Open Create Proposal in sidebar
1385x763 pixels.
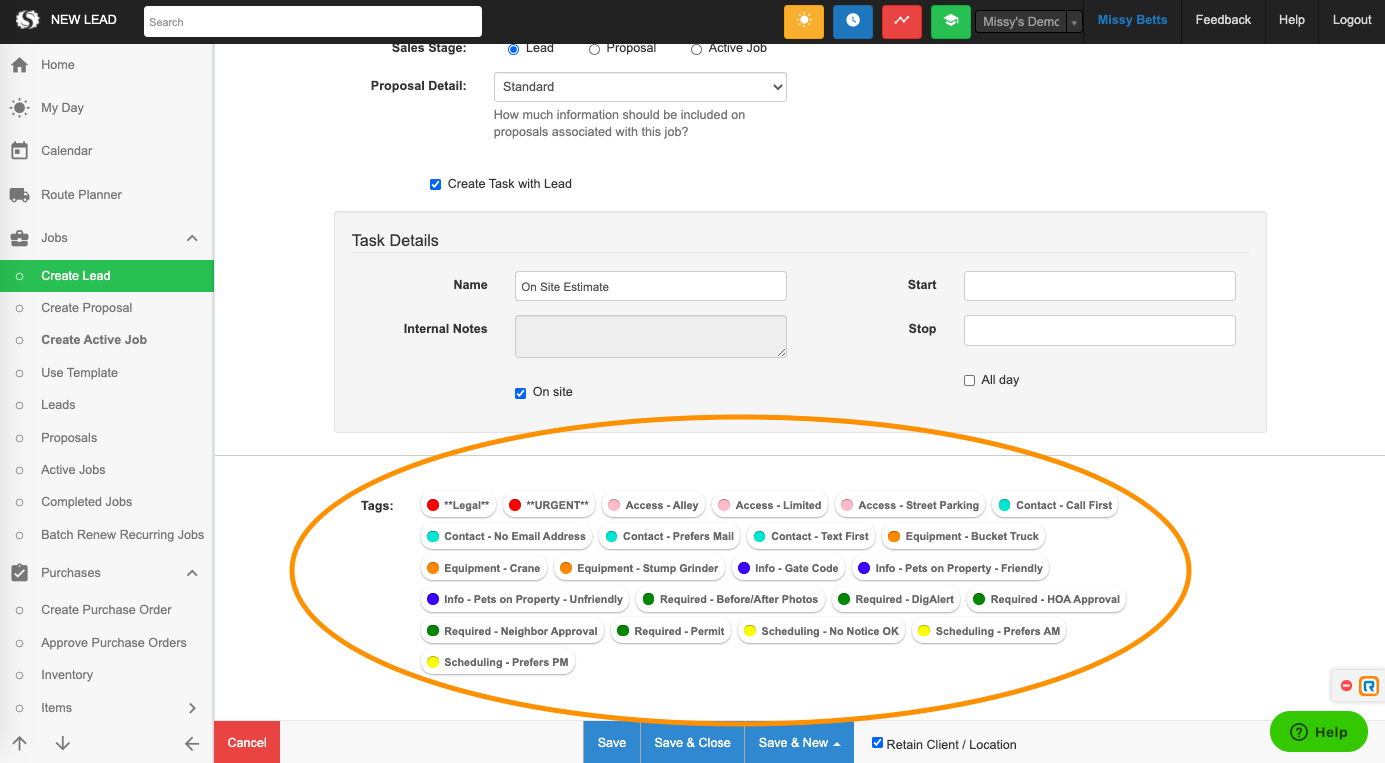pos(87,308)
